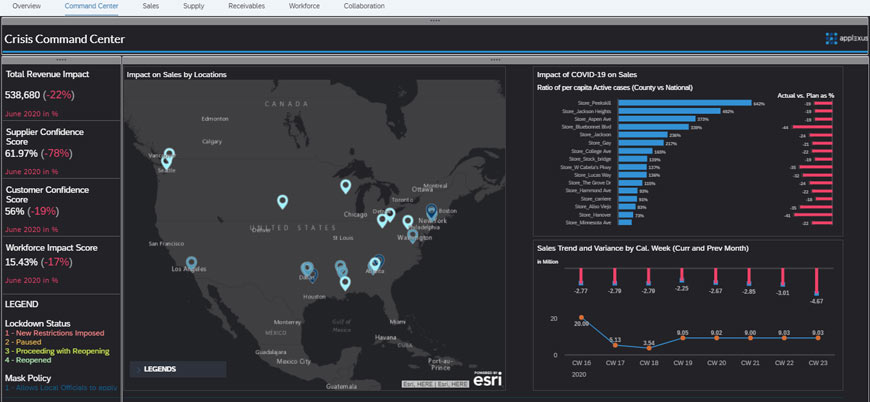Click the Store_Bluebonnet Blvd blue bar
Image resolution: width=870 pixels, height=402 pixels.
click(x=654, y=127)
